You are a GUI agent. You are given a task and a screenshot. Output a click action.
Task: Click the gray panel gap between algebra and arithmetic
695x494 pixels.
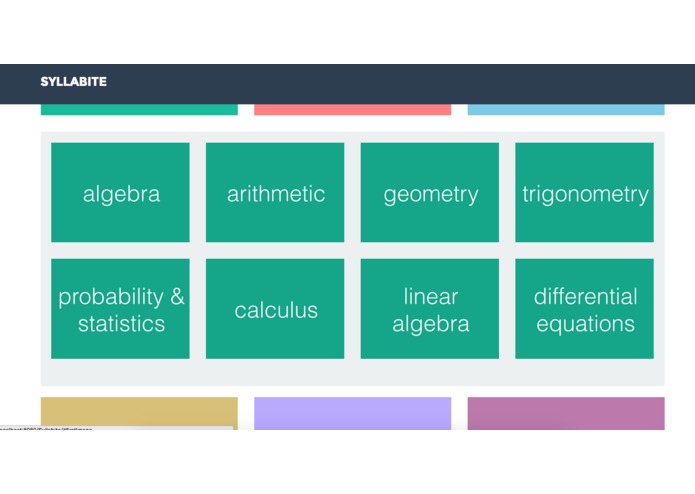tap(198, 192)
